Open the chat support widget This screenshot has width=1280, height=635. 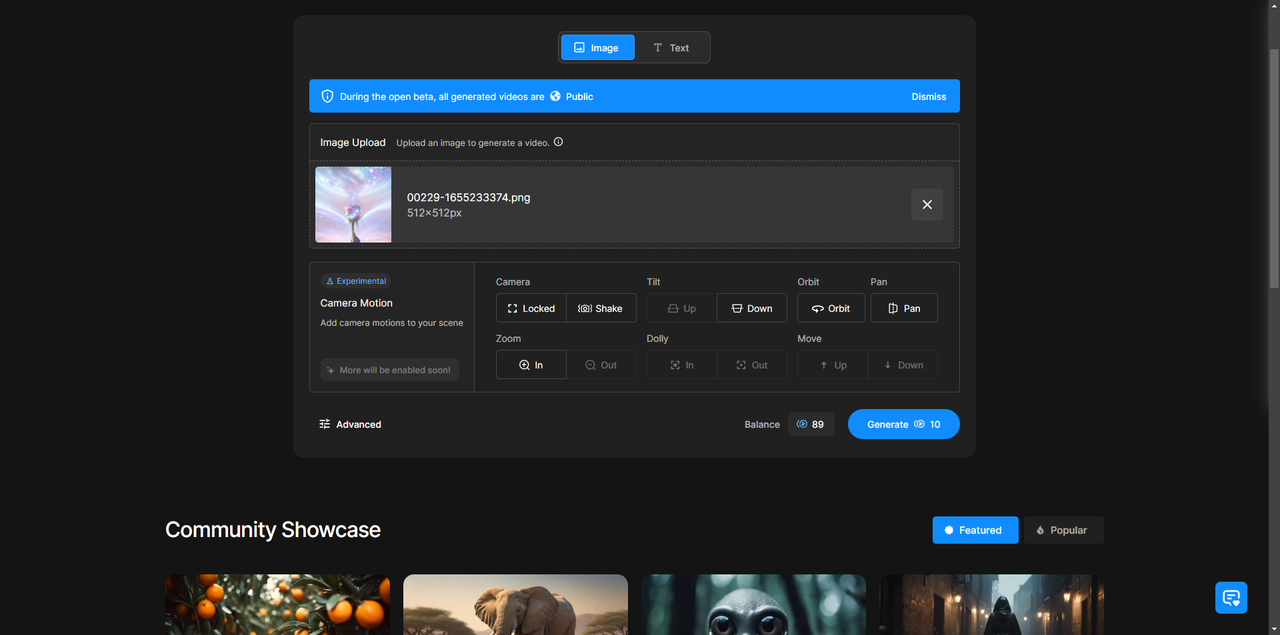click(x=1231, y=598)
